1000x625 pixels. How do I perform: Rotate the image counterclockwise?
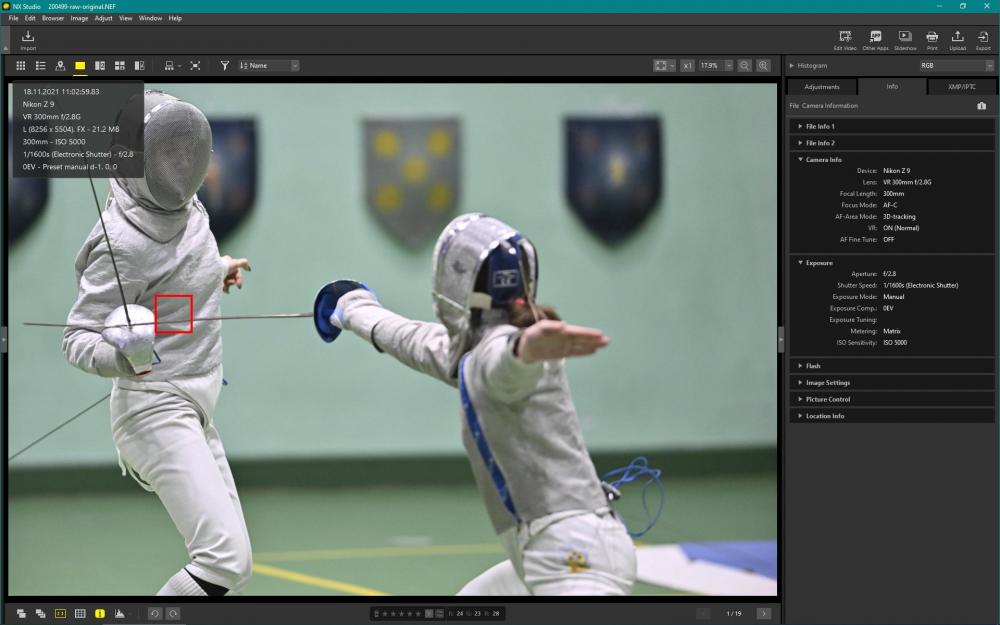click(154, 614)
